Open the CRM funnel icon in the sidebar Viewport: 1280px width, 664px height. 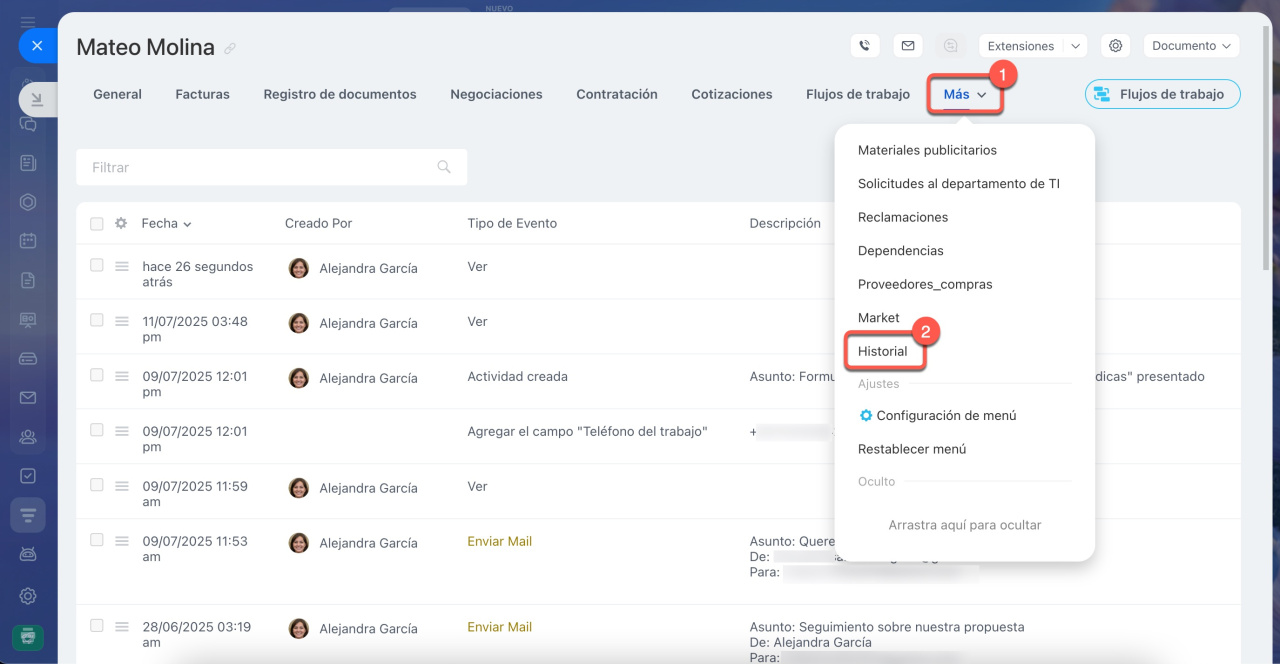click(28, 515)
